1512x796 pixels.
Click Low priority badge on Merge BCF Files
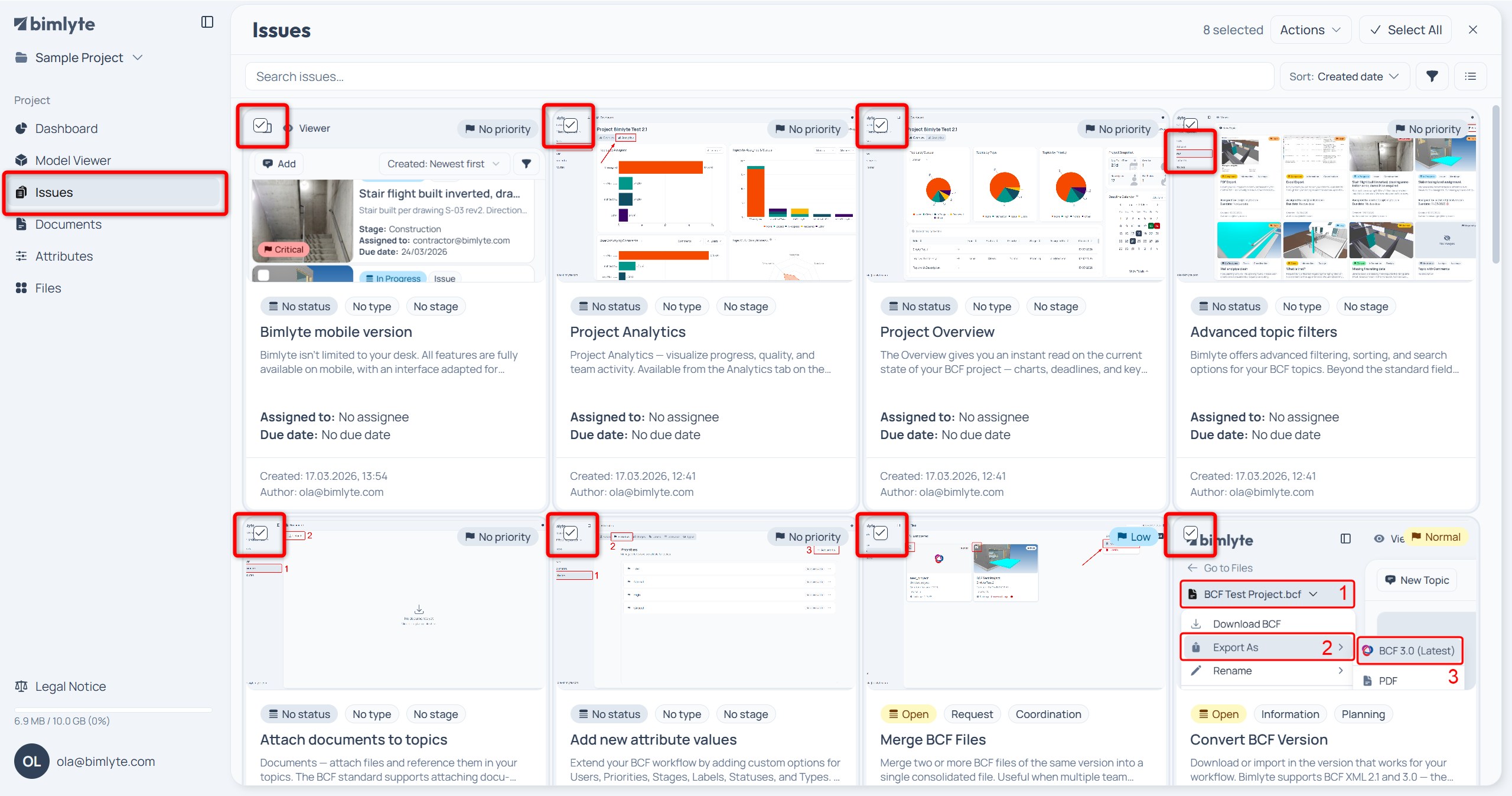tap(1133, 537)
